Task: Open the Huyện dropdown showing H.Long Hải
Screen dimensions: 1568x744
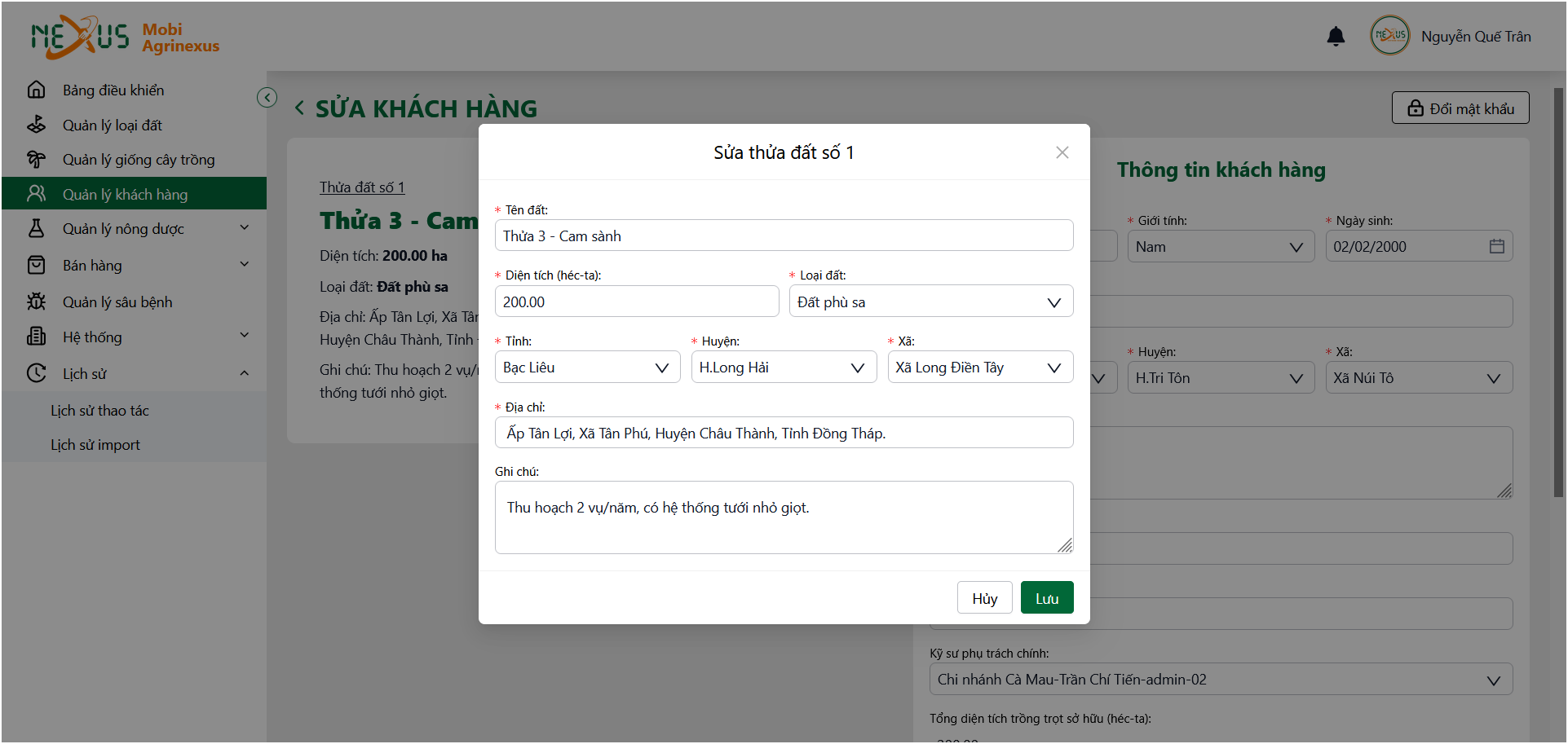Action: [784, 368]
